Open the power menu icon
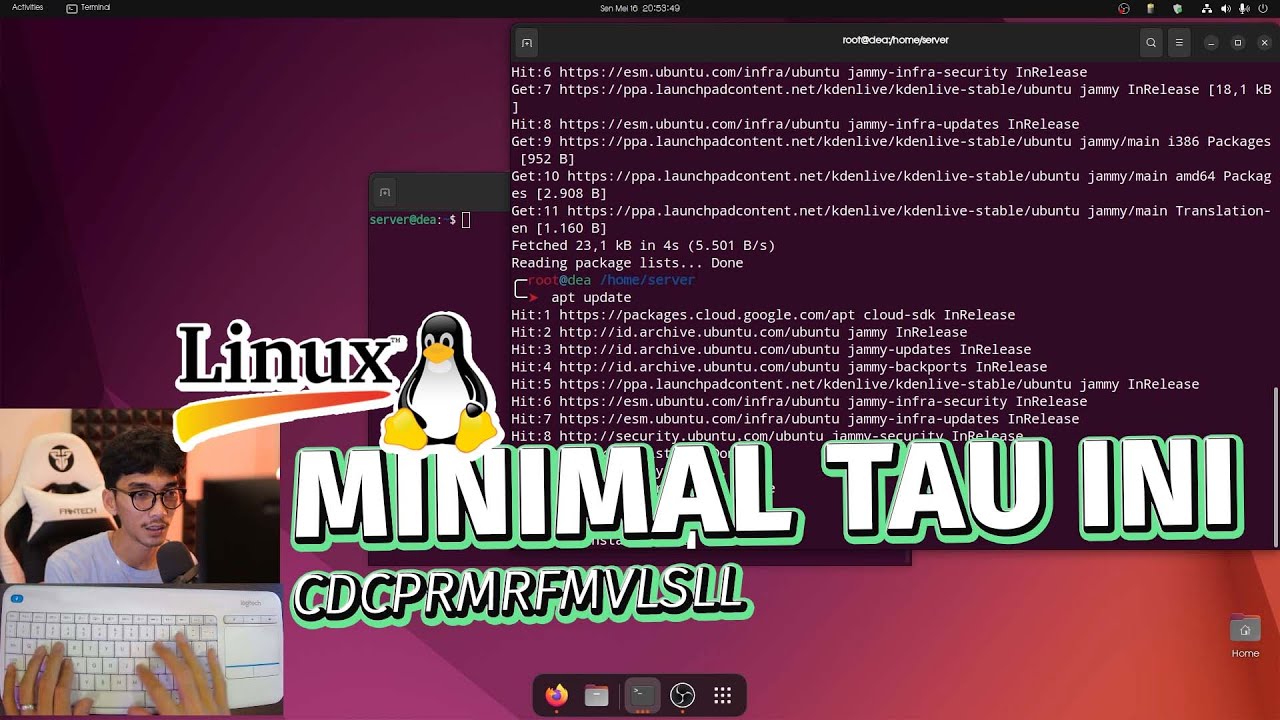1280x720 pixels. 1263,8
